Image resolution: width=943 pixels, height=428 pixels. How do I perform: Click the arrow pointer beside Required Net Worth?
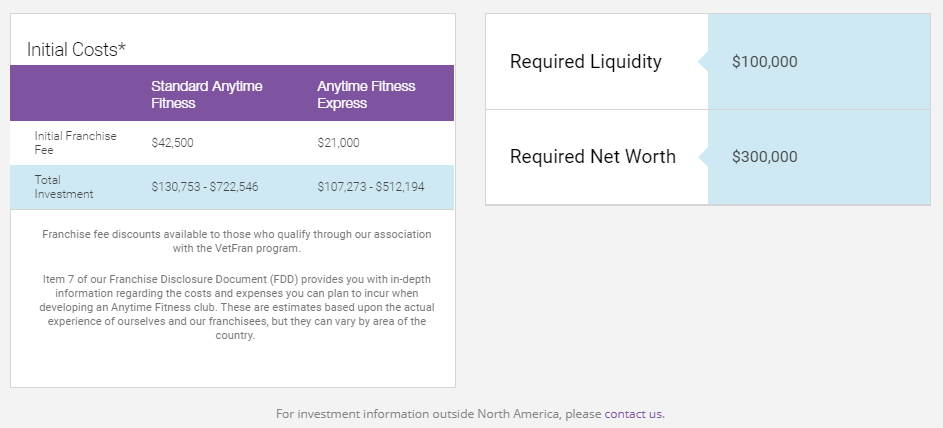click(x=703, y=157)
